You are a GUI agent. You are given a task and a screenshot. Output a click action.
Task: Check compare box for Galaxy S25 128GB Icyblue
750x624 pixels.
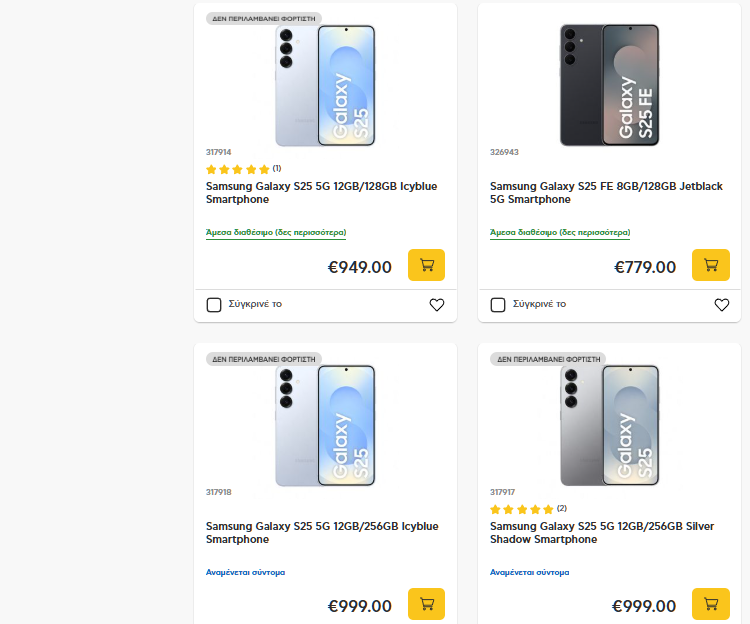(214, 305)
